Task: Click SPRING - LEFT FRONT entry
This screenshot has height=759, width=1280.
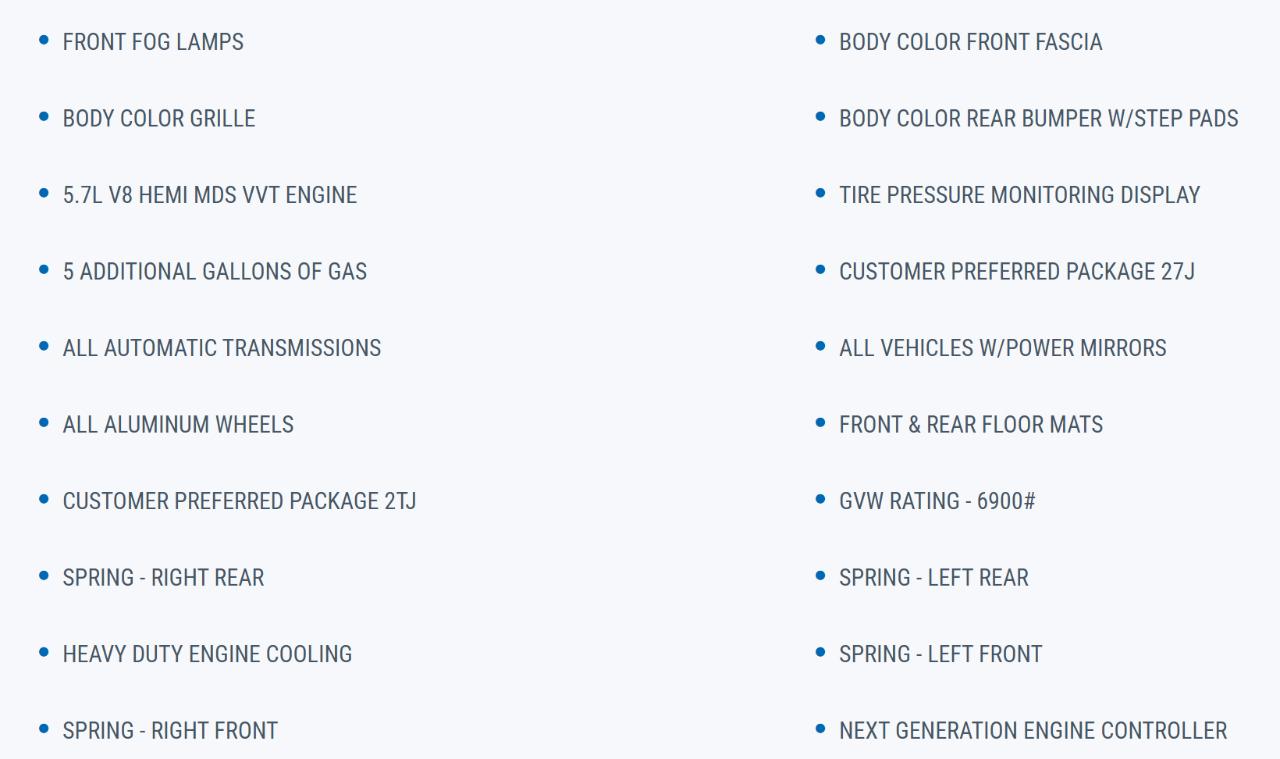Action: coord(941,654)
